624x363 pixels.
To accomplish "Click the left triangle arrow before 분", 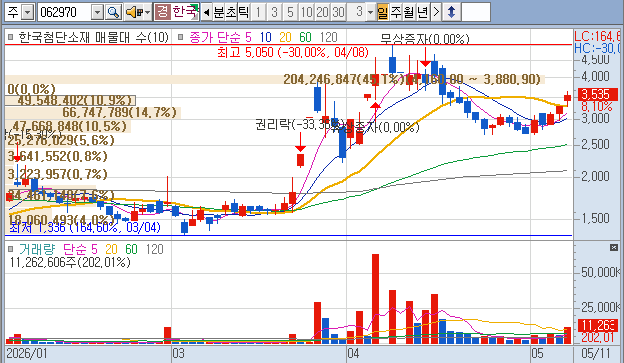I will point(206,12).
